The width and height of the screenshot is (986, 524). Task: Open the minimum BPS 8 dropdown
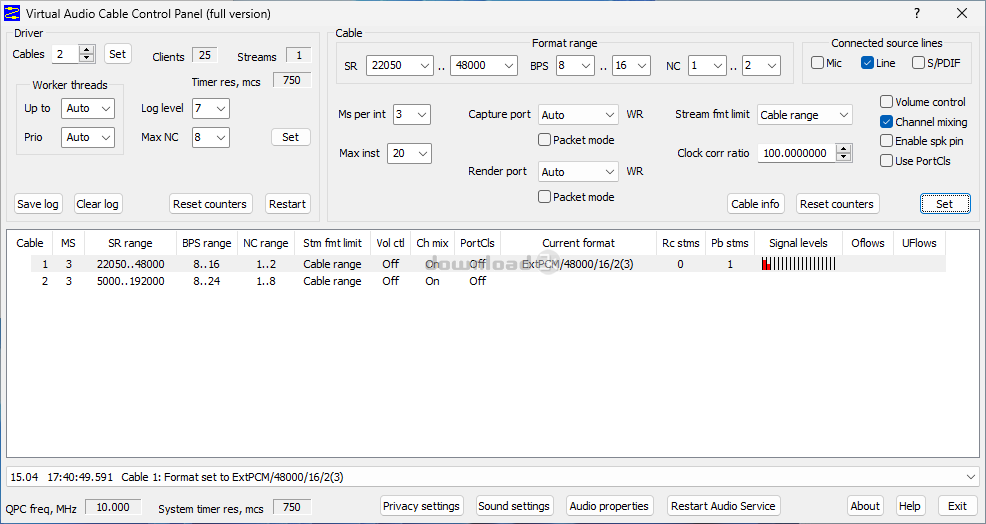575,65
